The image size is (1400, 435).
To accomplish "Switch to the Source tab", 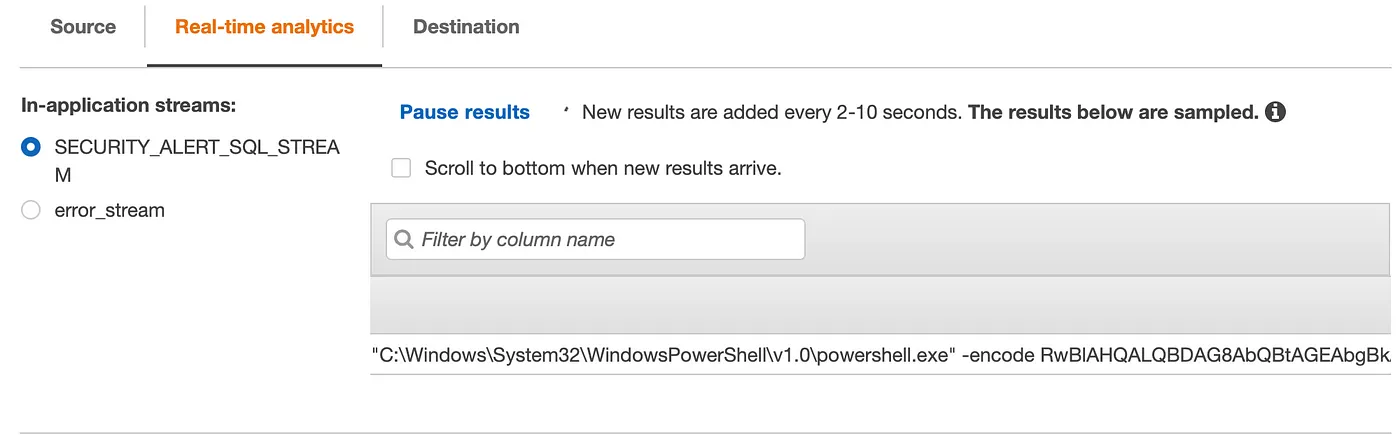I will [83, 27].
